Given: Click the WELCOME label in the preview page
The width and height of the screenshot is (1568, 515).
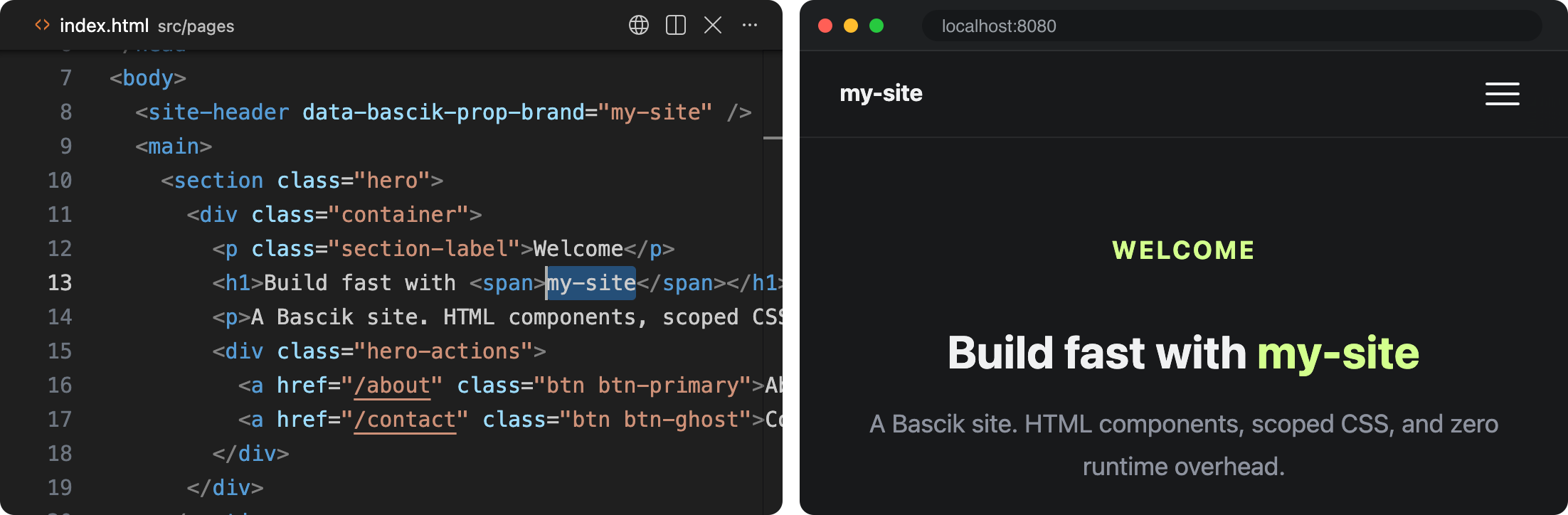Looking at the screenshot, I should [1184, 250].
